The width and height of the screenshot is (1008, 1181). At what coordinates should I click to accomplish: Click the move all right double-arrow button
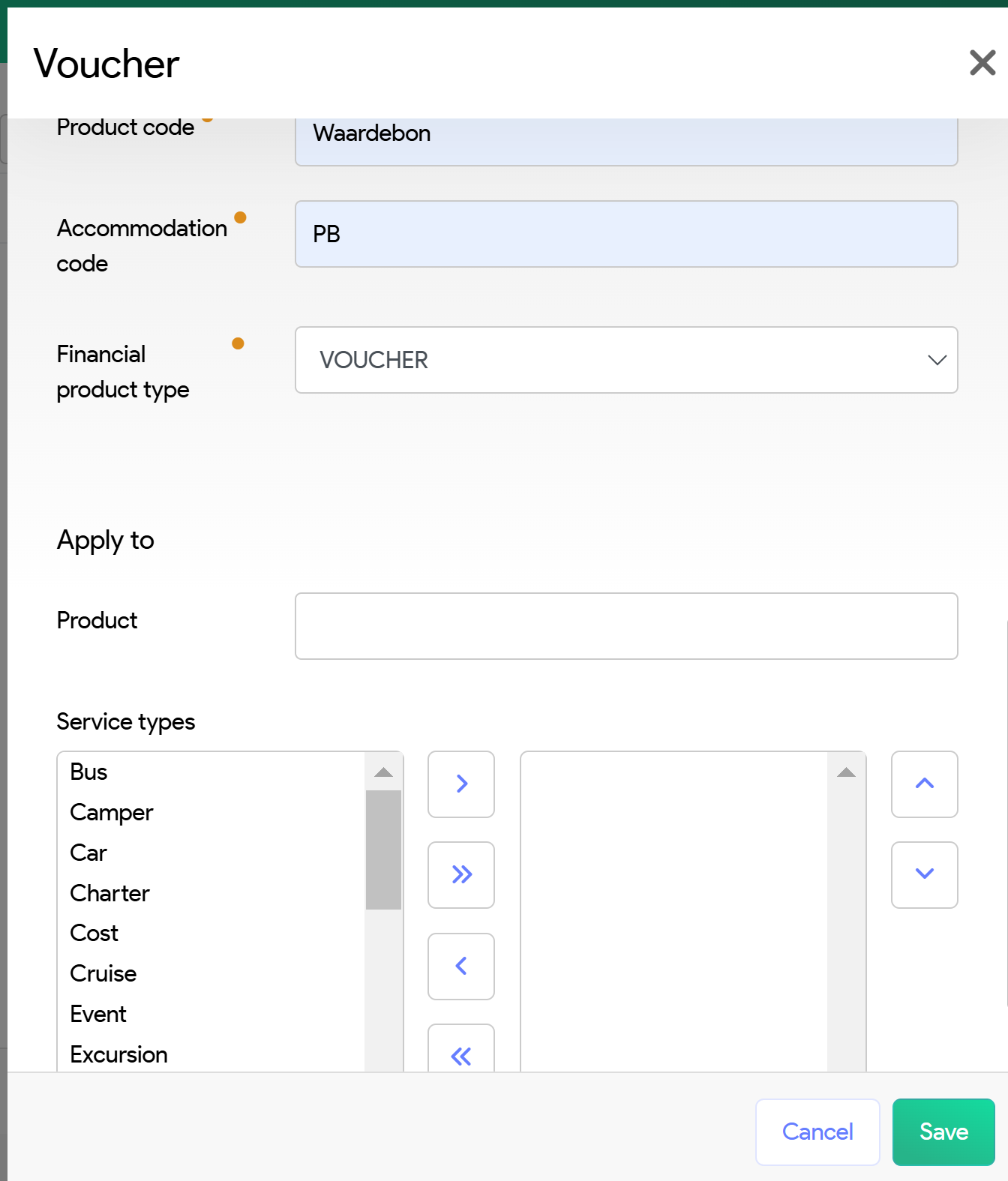(x=461, y=875)
